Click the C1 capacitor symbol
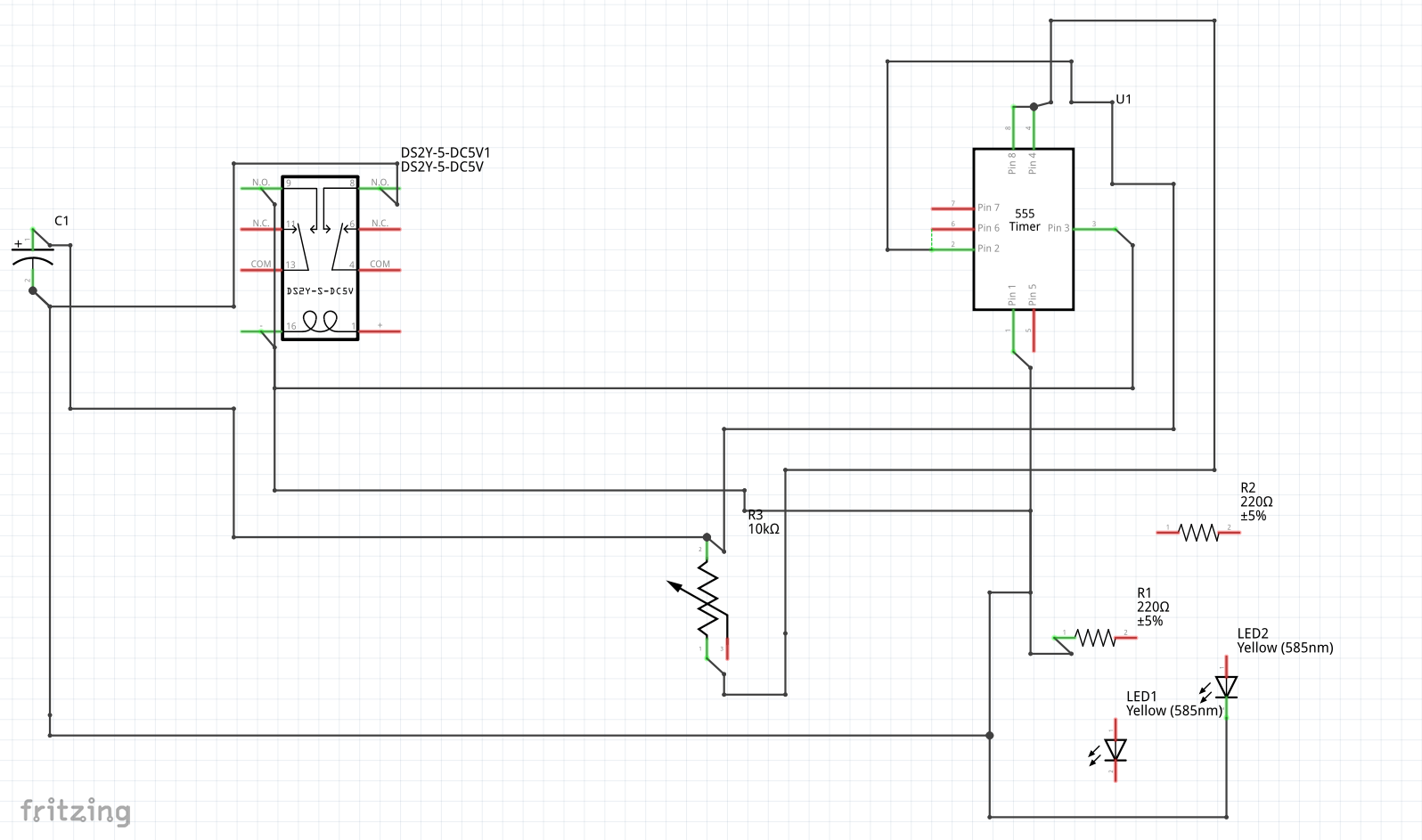Screen dimensions: 1422x840 click(x=33, y=257)
